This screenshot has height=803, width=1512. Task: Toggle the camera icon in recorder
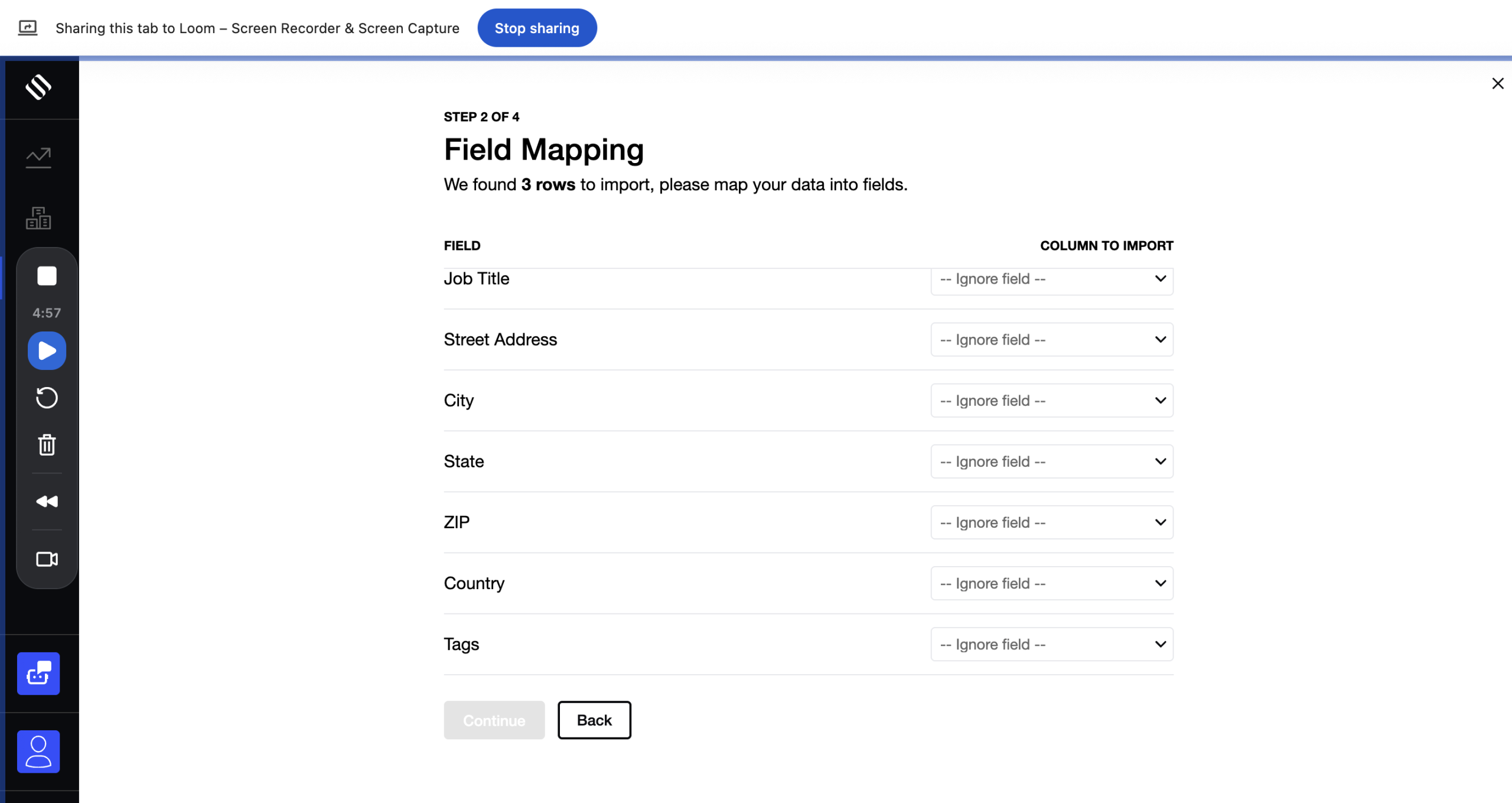point(47,559)
